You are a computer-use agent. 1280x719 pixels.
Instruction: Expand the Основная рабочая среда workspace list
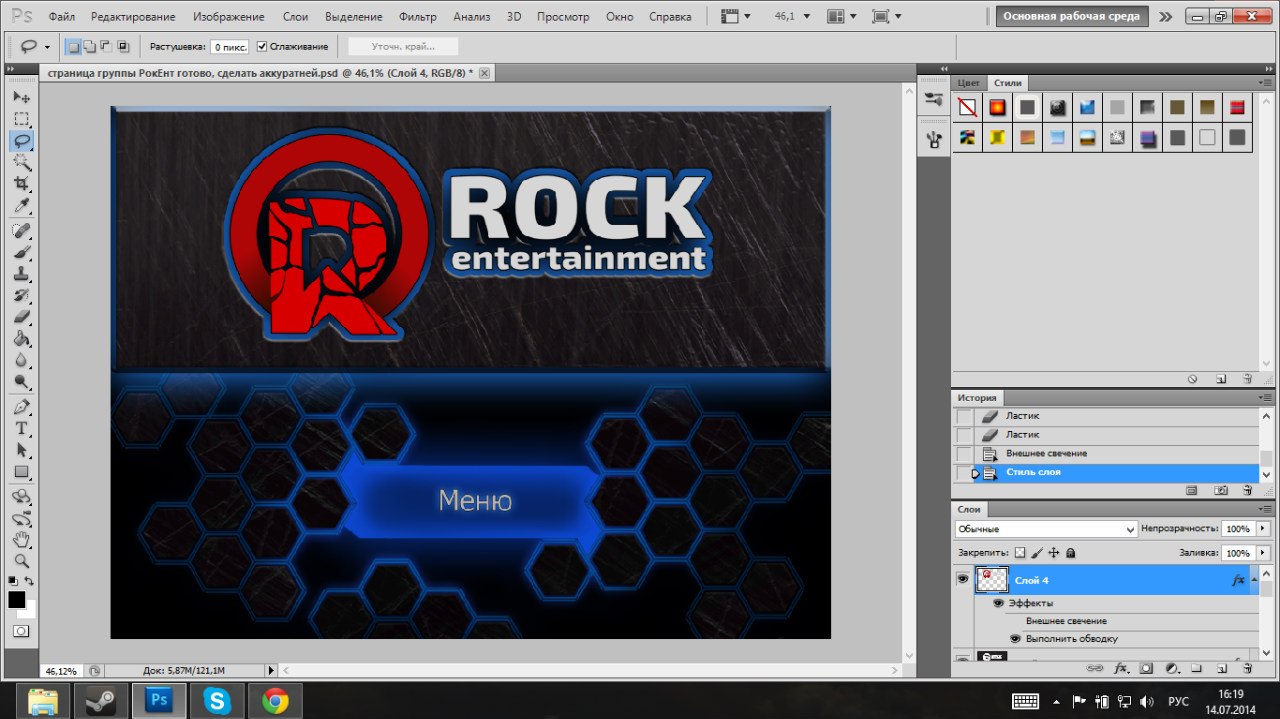(x=1165, y=16)
